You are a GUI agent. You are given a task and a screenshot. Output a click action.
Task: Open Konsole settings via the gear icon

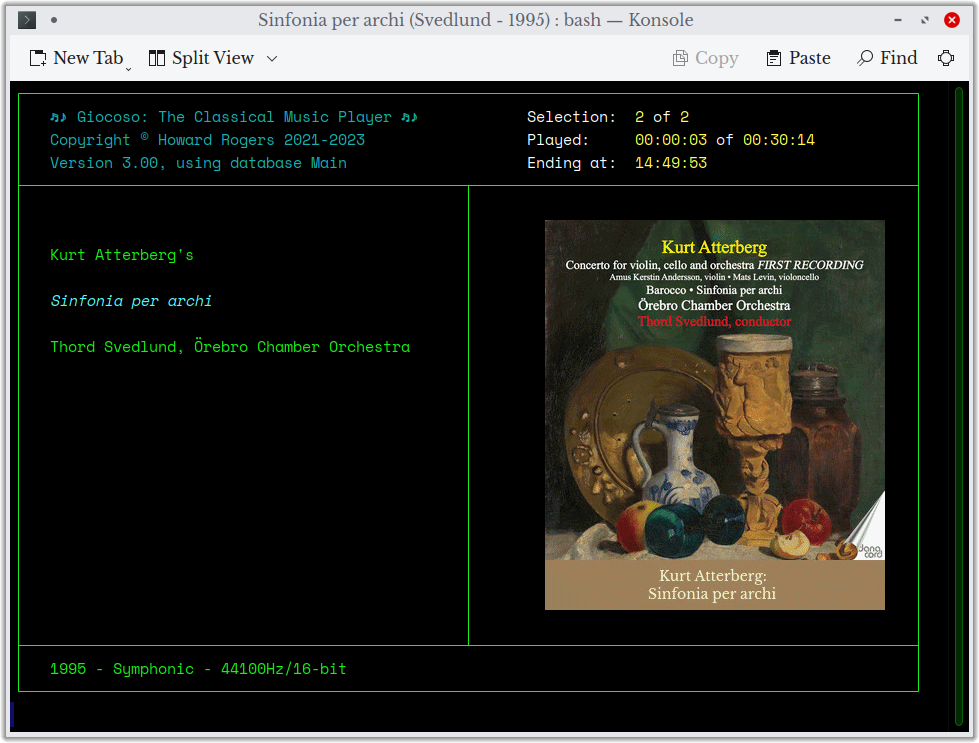click(946, 58)
